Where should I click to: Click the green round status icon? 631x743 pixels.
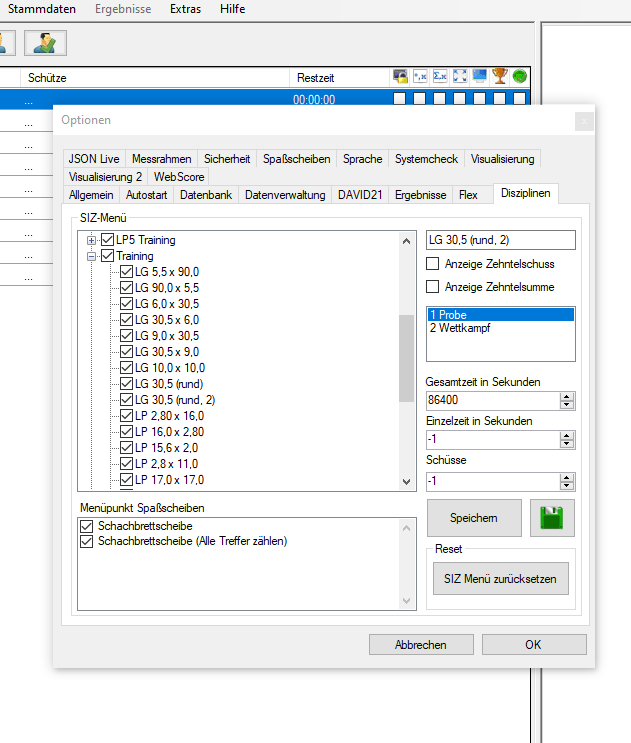520,76
